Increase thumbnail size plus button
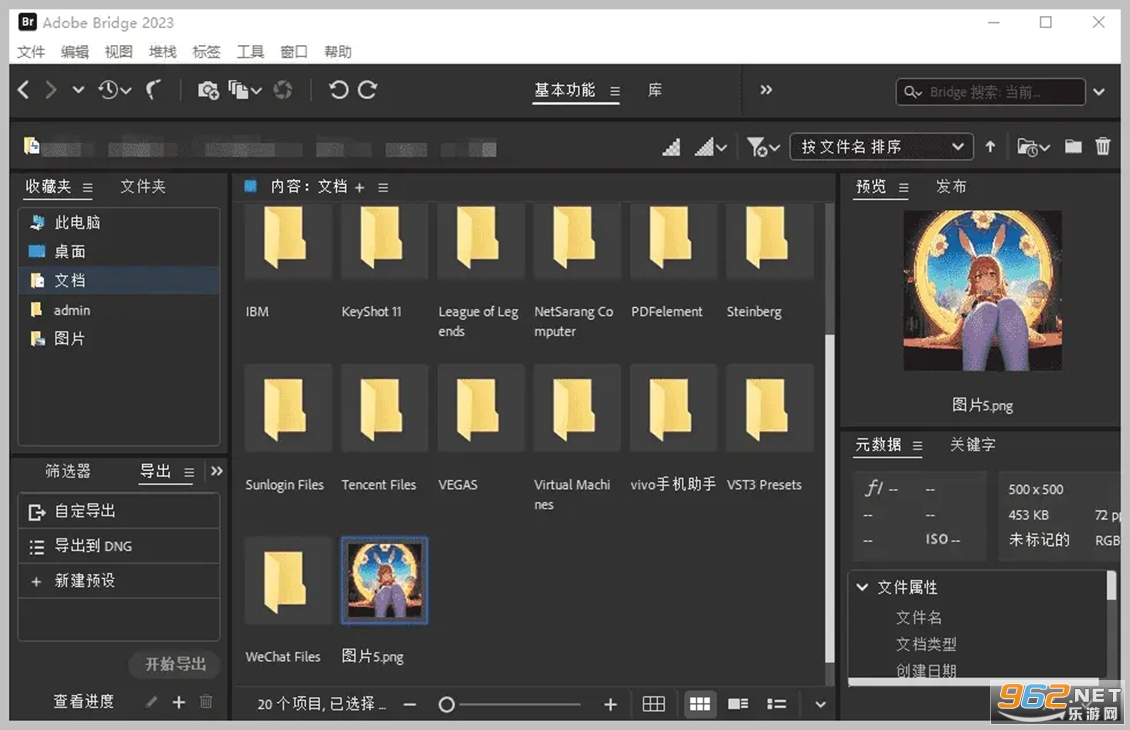The height and width of the screenshot is (730, 1130). tap(610, 705)
